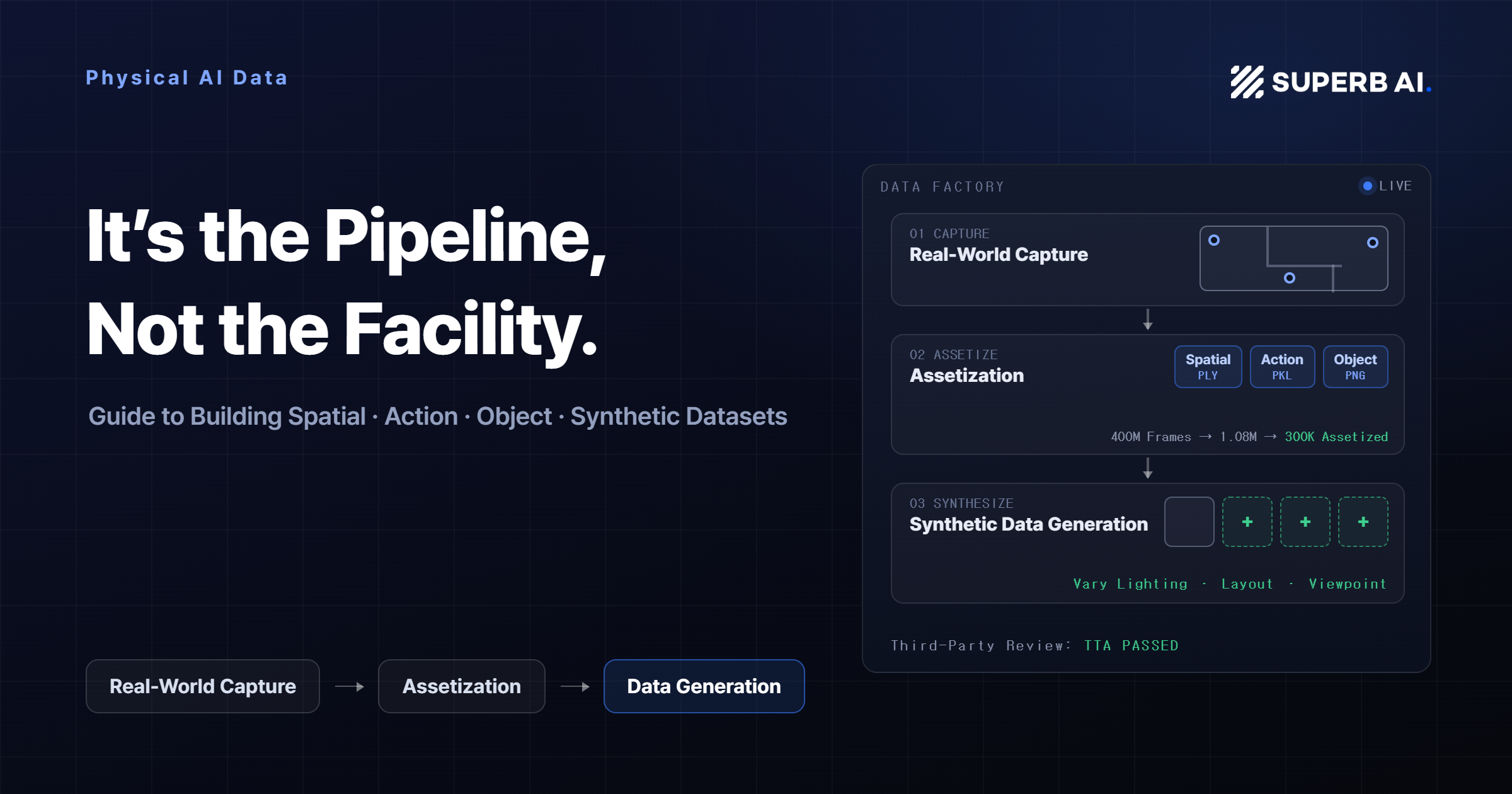
Task: Click the highlighted Data Generation button
Action: 704,686
